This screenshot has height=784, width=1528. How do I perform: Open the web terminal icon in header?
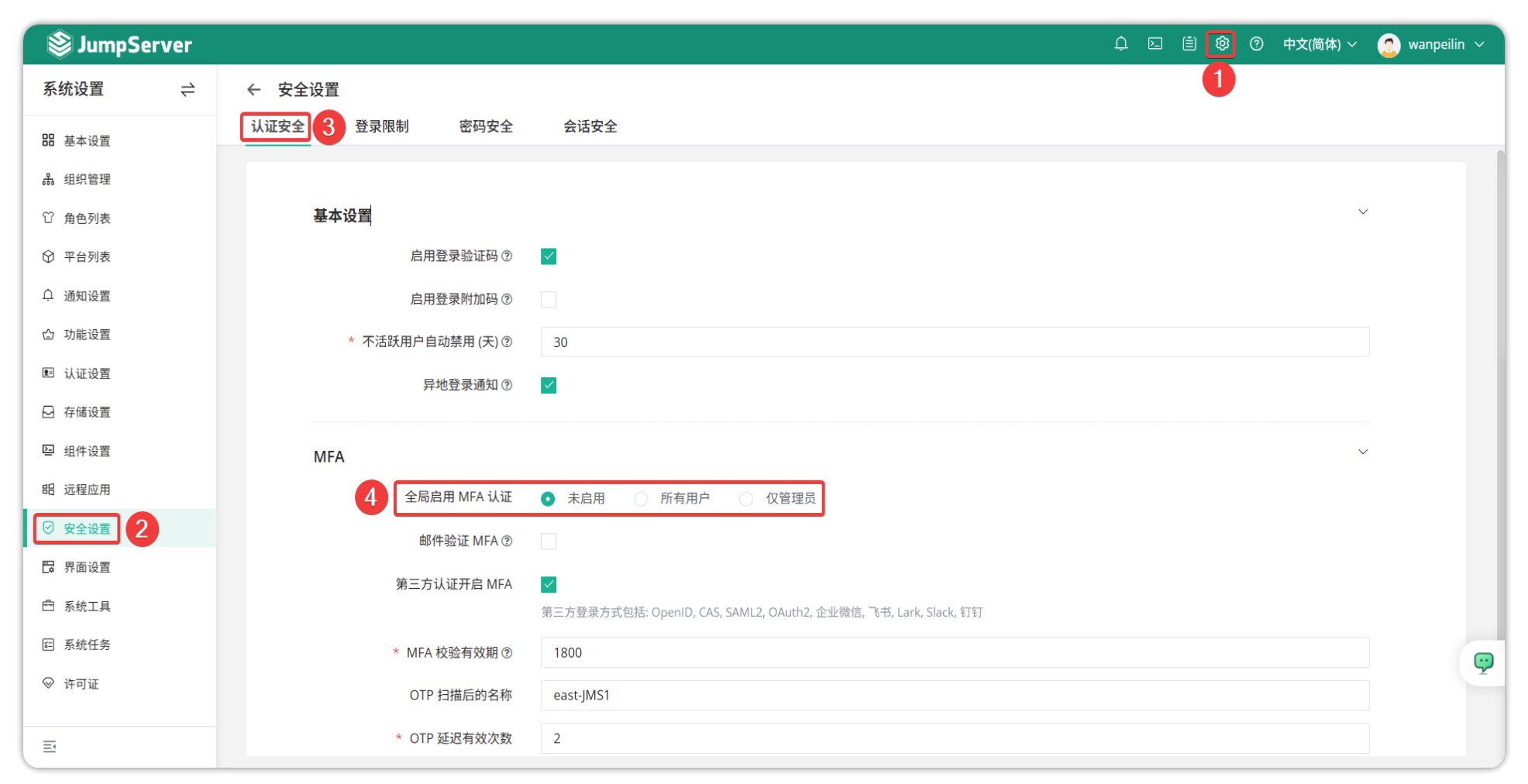tap(1155, 44)
